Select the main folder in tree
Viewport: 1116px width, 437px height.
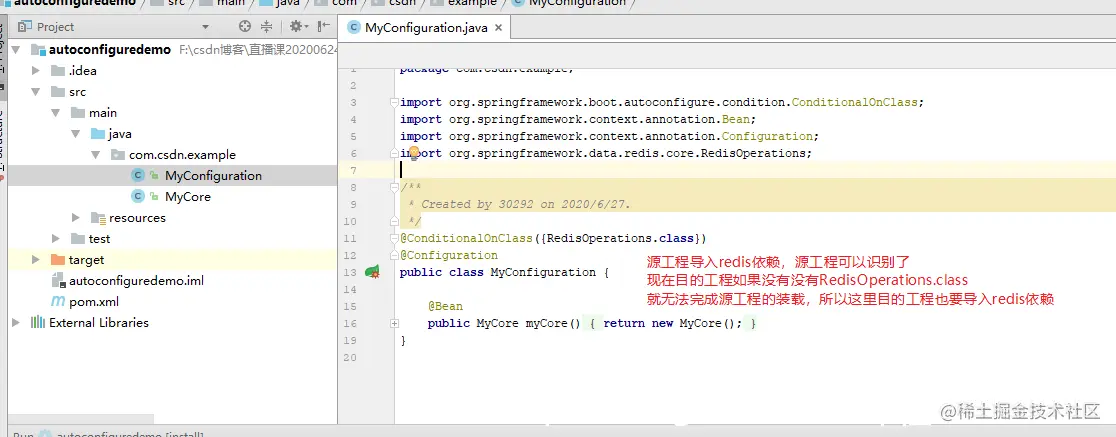(x=103, y=112)
